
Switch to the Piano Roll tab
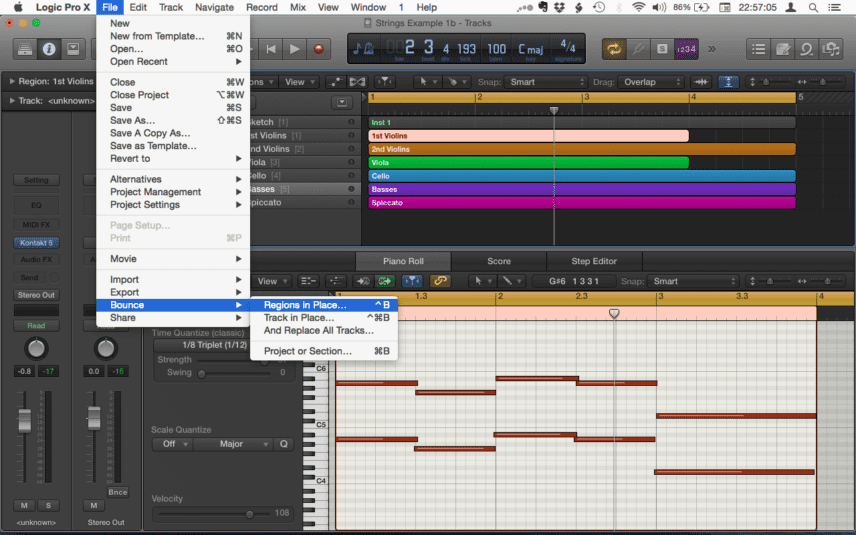[x=403, y=261]
